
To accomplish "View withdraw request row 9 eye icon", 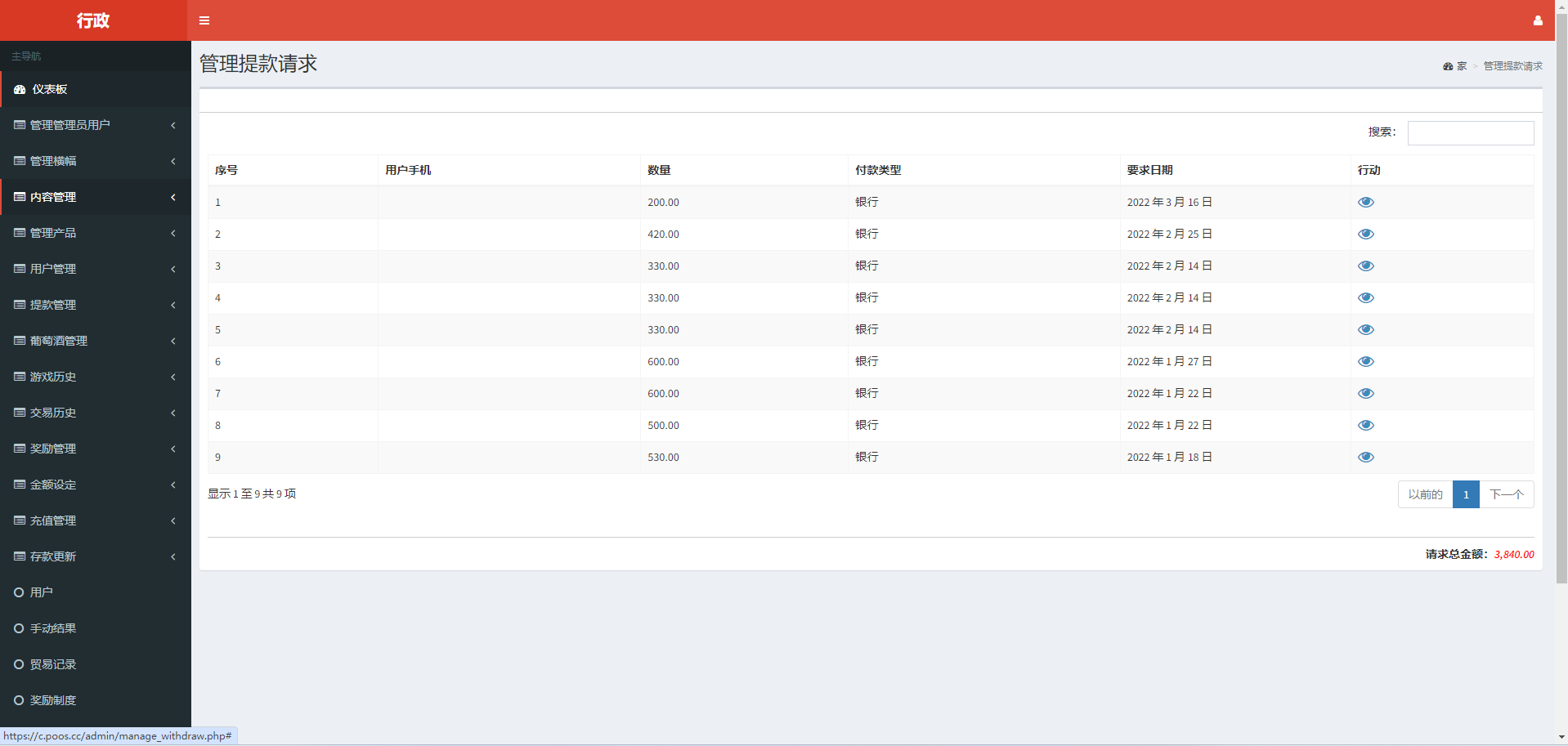I will (1366, 457).
